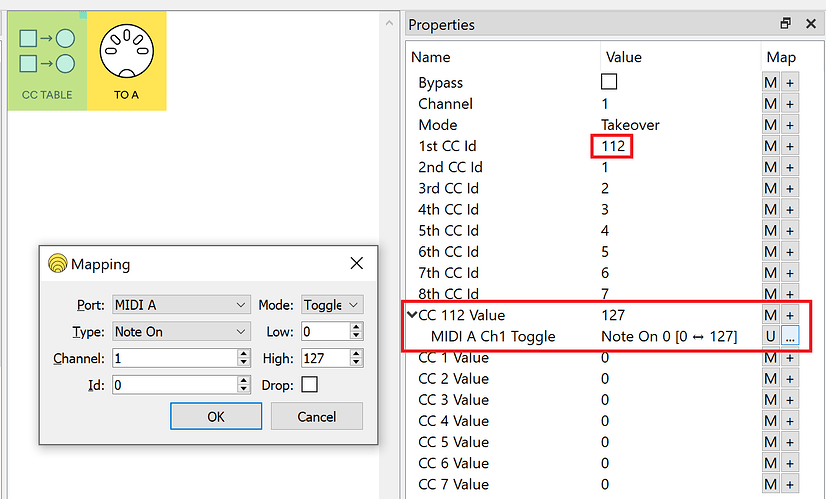Open mapping editor with the ellipsis button
Screen dimensions: 826x499
[789, 336]
